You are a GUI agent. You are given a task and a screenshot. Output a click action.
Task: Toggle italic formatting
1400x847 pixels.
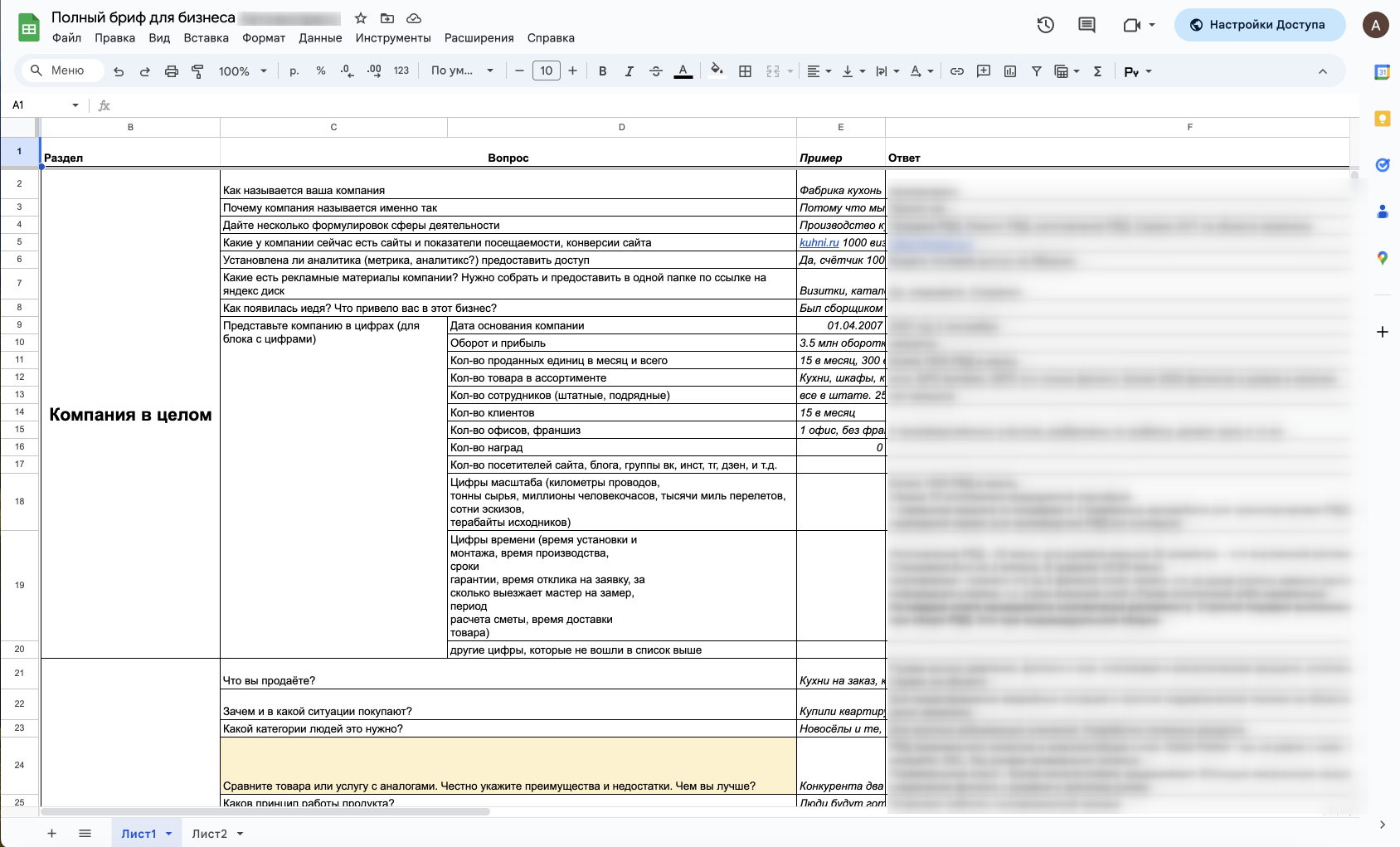click(x=630, y=71)
